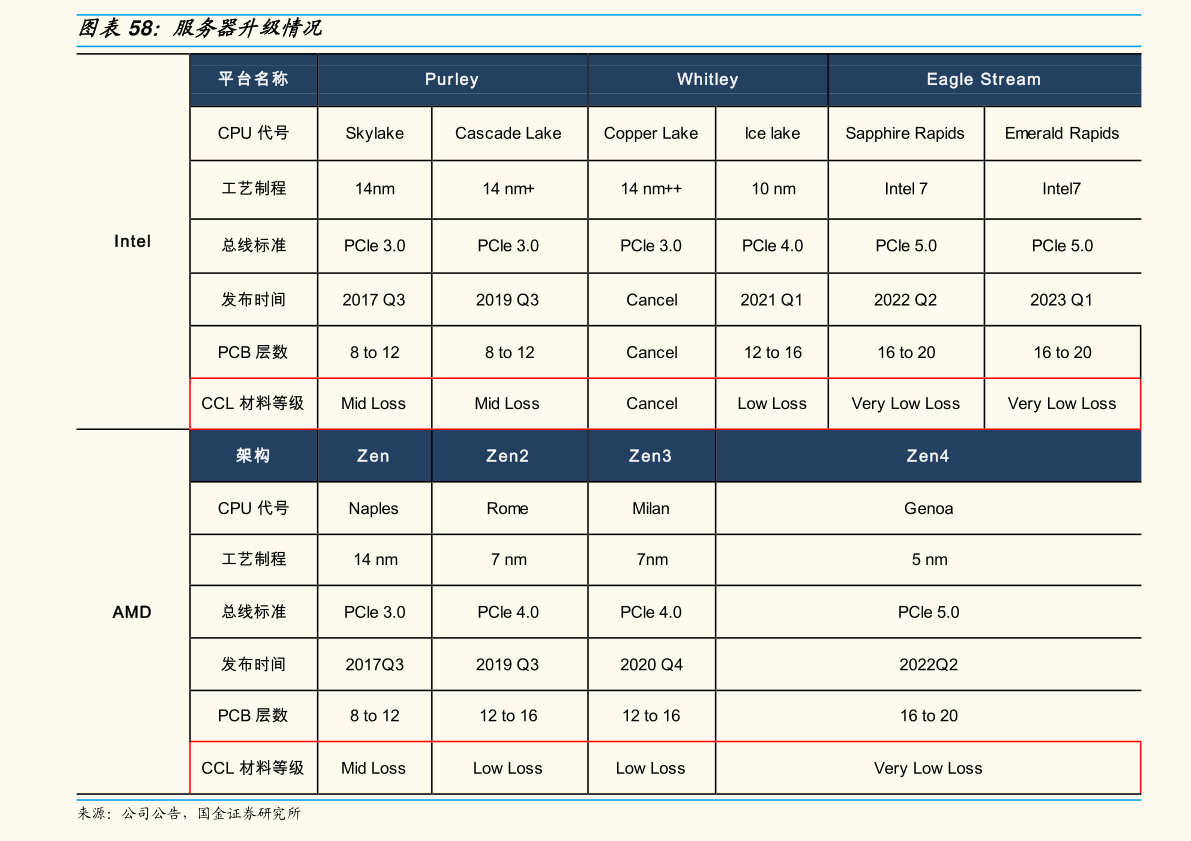This screenshot has width=1191, height=841.
Task: Select the '2017Q3' cell in the Zen column
Action: [x=374, y=665]
